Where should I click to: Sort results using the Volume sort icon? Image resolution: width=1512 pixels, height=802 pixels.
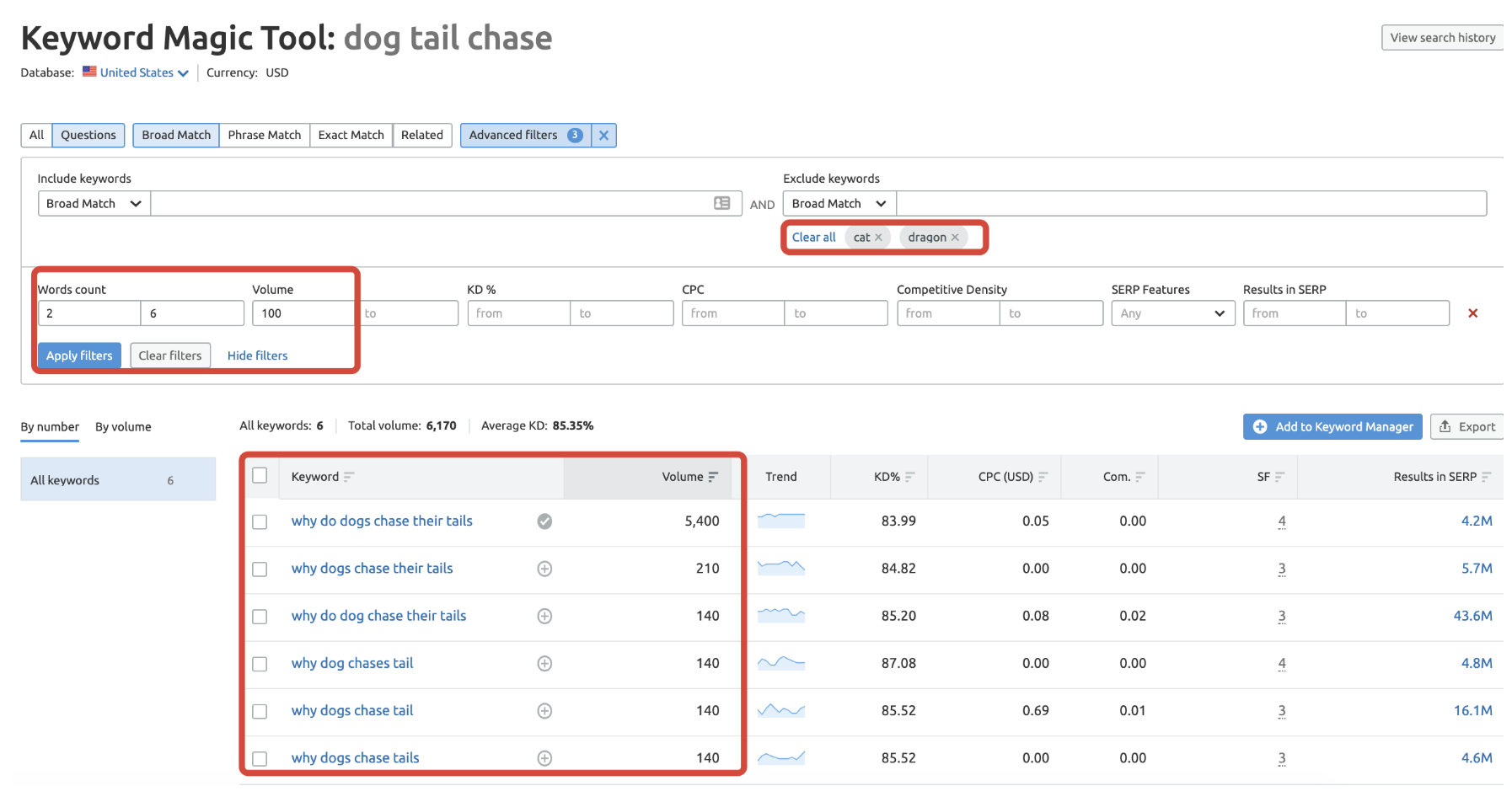[x=713, y=476]
